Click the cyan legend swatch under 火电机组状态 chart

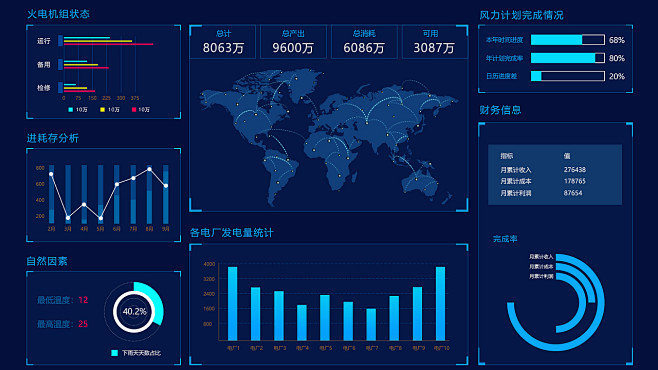(70, 109)
